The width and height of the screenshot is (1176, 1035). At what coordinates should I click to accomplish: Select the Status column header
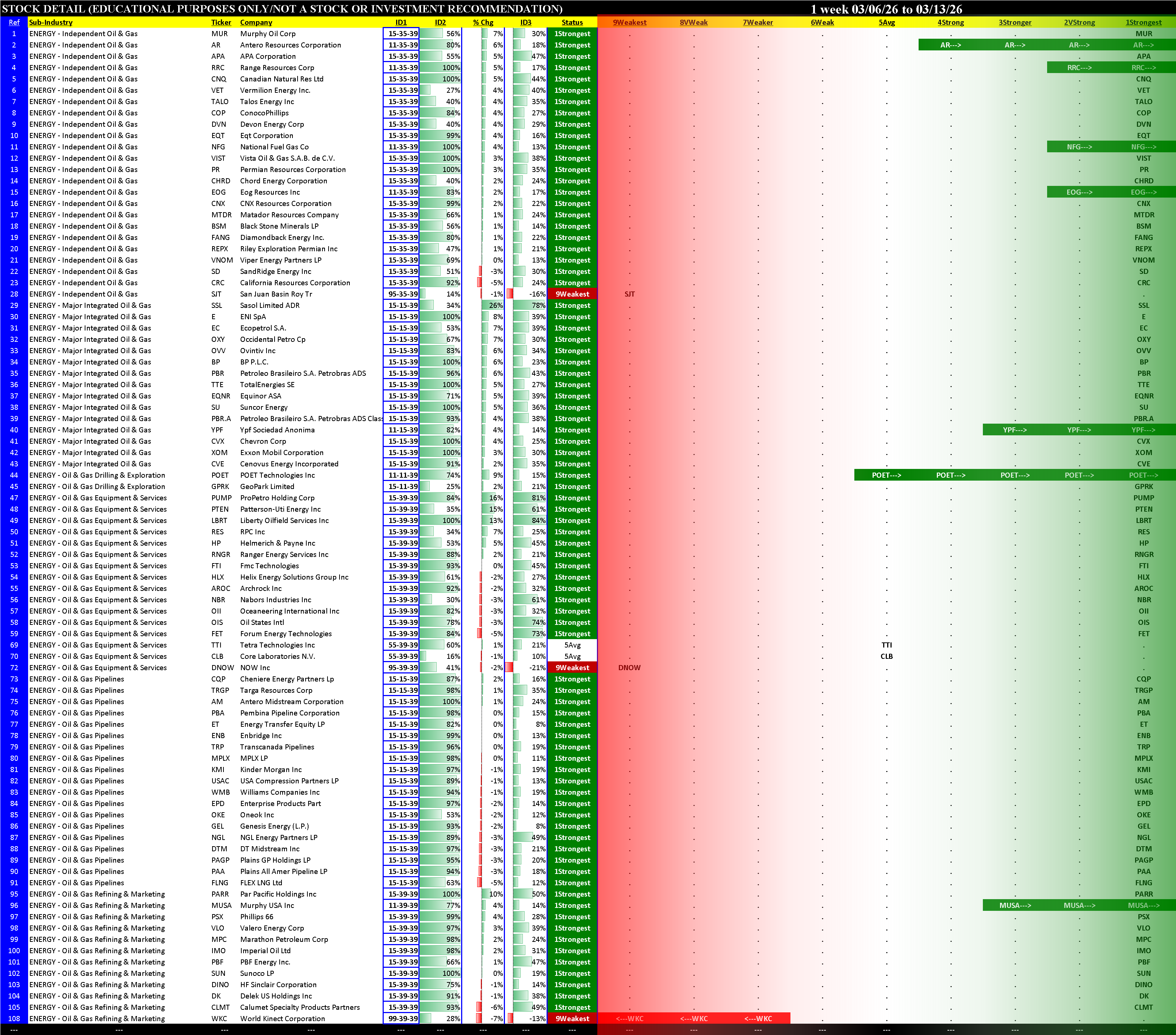click(x=572, y=22)
